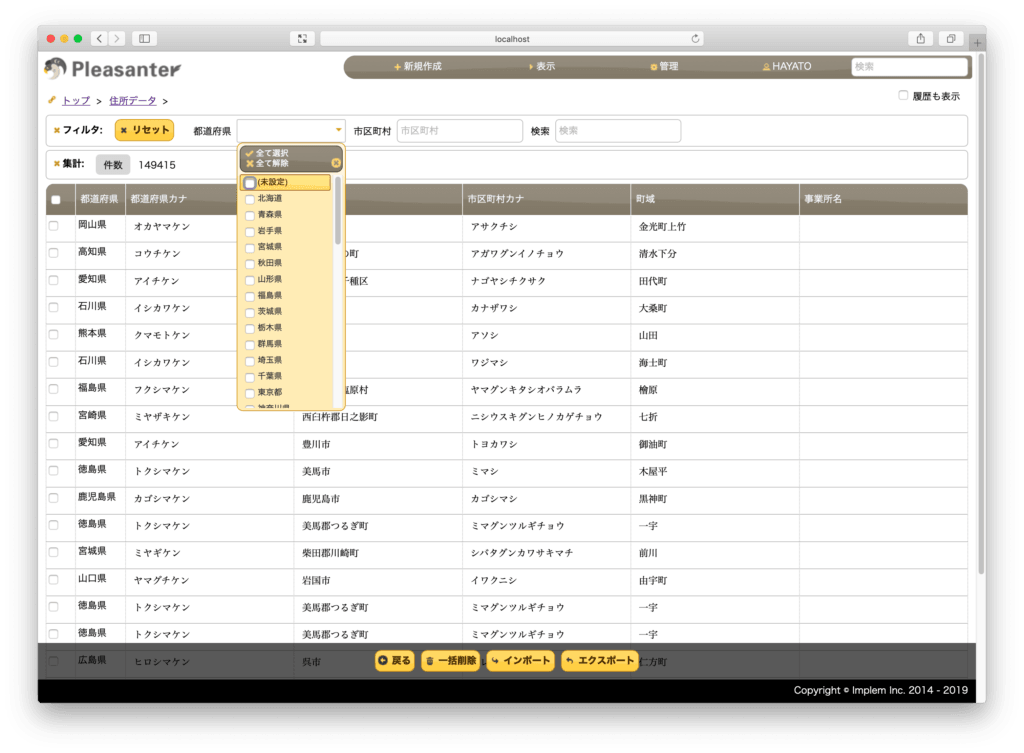Toggle the select-all checkbox in the table header
The height and width of the screenshot is (753, 1024).
pos(56,200)
